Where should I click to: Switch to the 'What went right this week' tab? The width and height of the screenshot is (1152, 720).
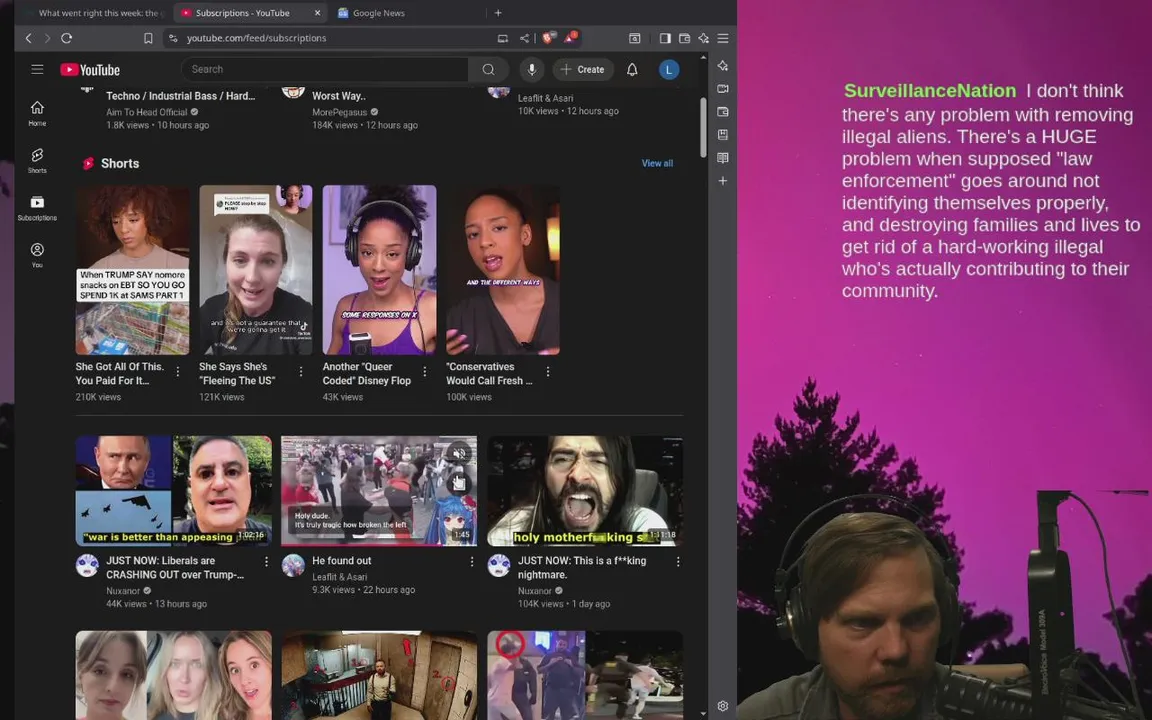point(94,12)
